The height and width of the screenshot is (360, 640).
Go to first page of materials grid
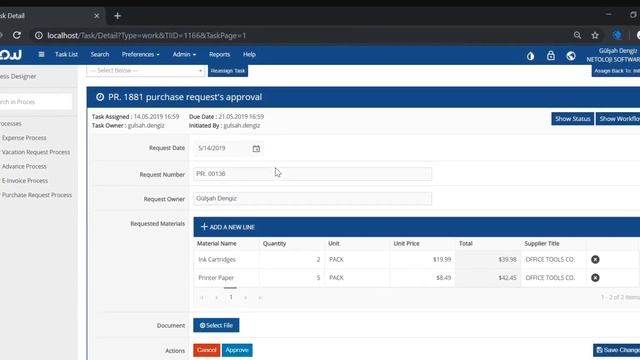(202, 298)
